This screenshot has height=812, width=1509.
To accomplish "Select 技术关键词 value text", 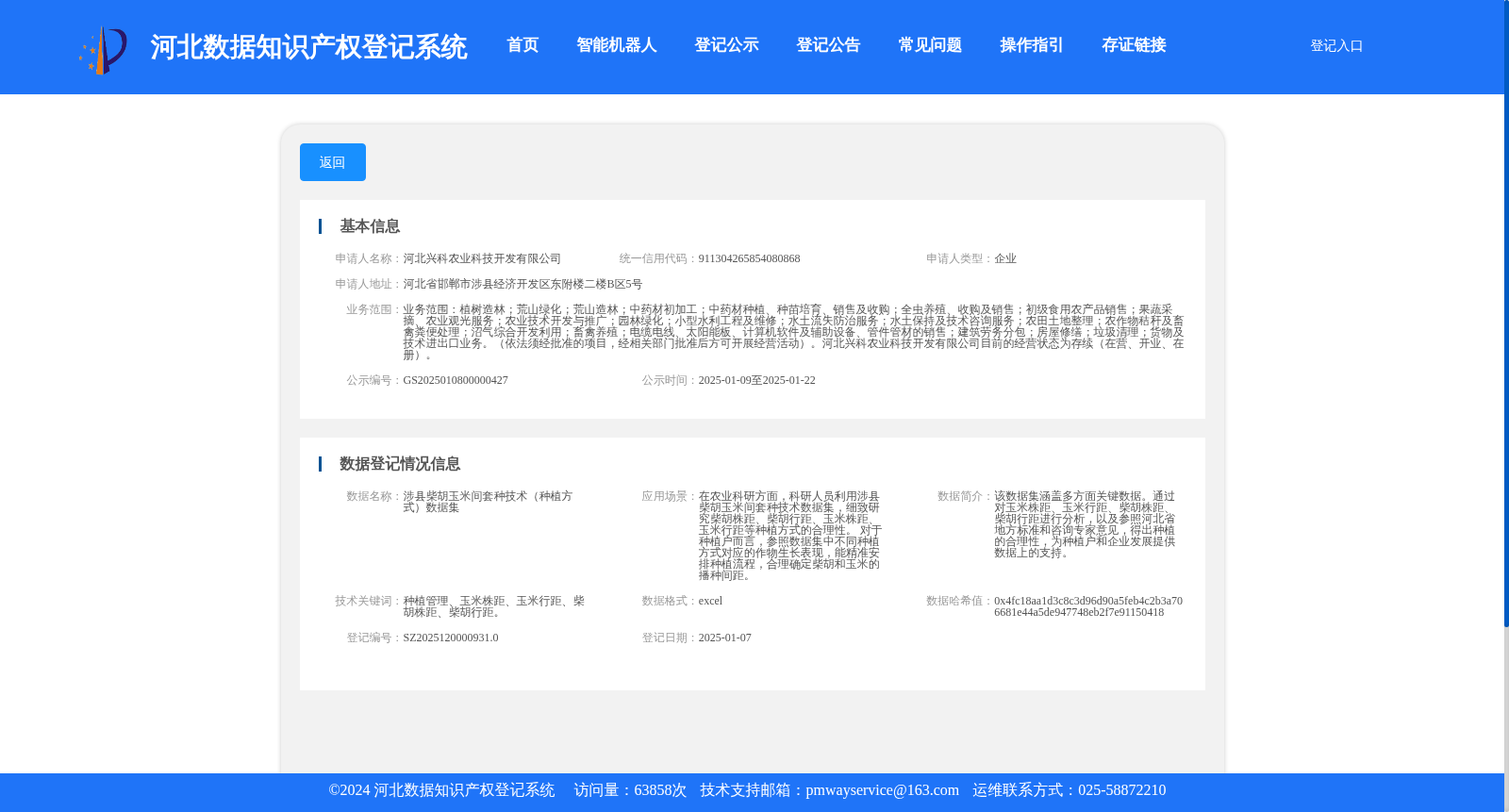I will [493, 606].
